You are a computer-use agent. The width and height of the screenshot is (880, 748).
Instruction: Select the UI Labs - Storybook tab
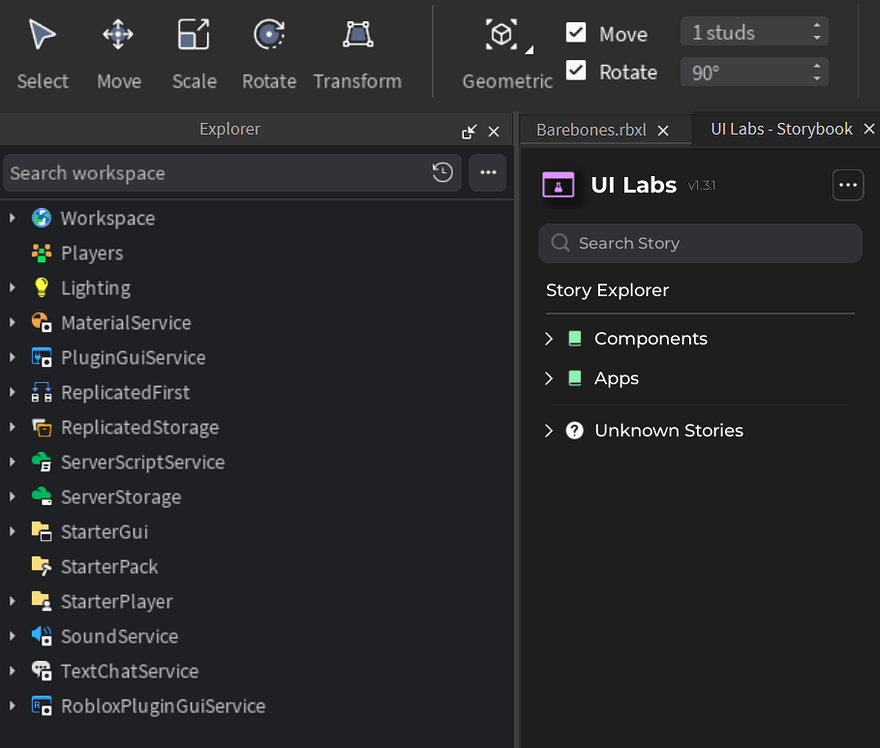pyautogui.click(x=780, y=128)
